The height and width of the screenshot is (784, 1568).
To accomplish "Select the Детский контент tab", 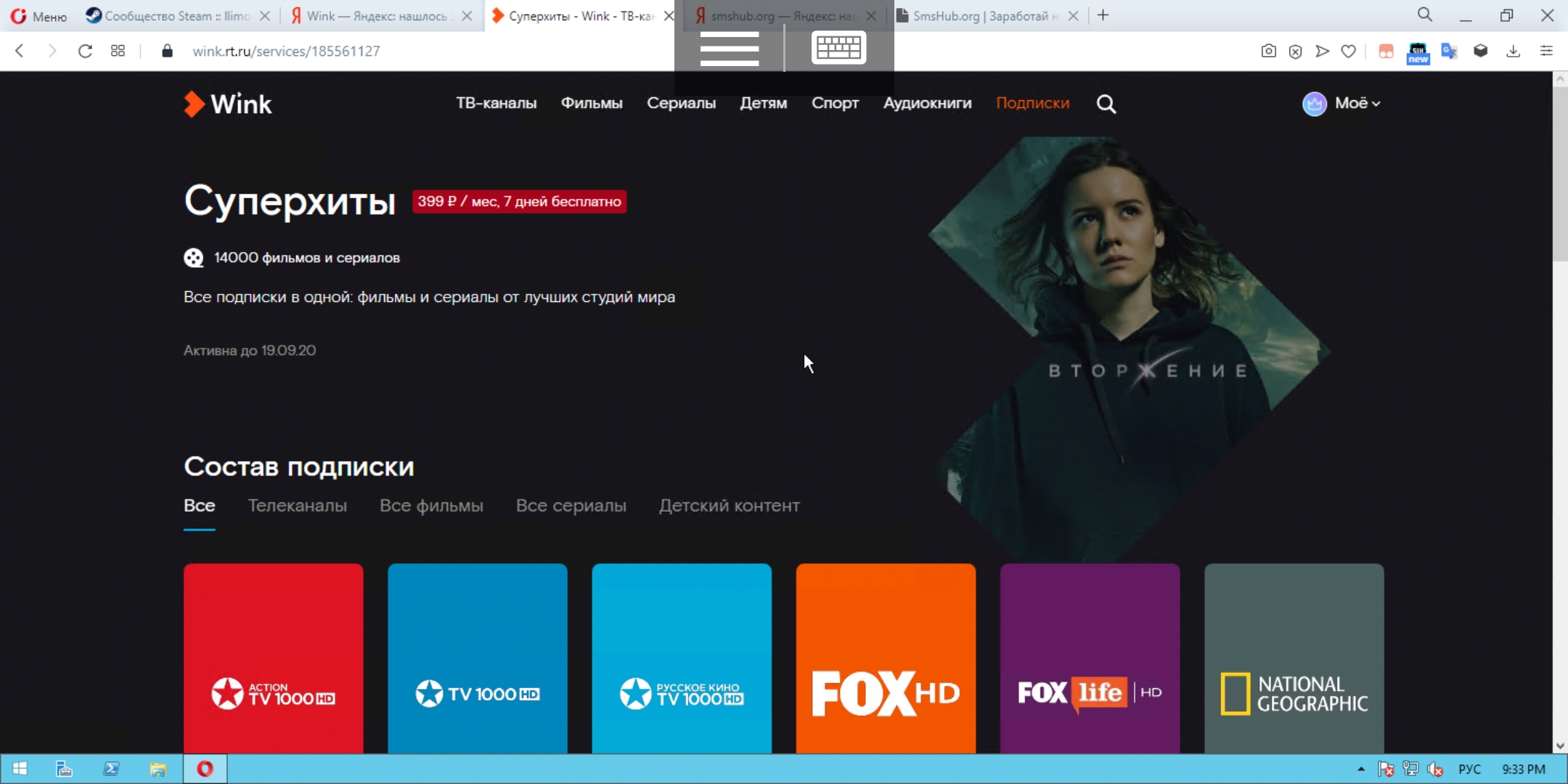I will pyautogui.click(x=729, y=505).
